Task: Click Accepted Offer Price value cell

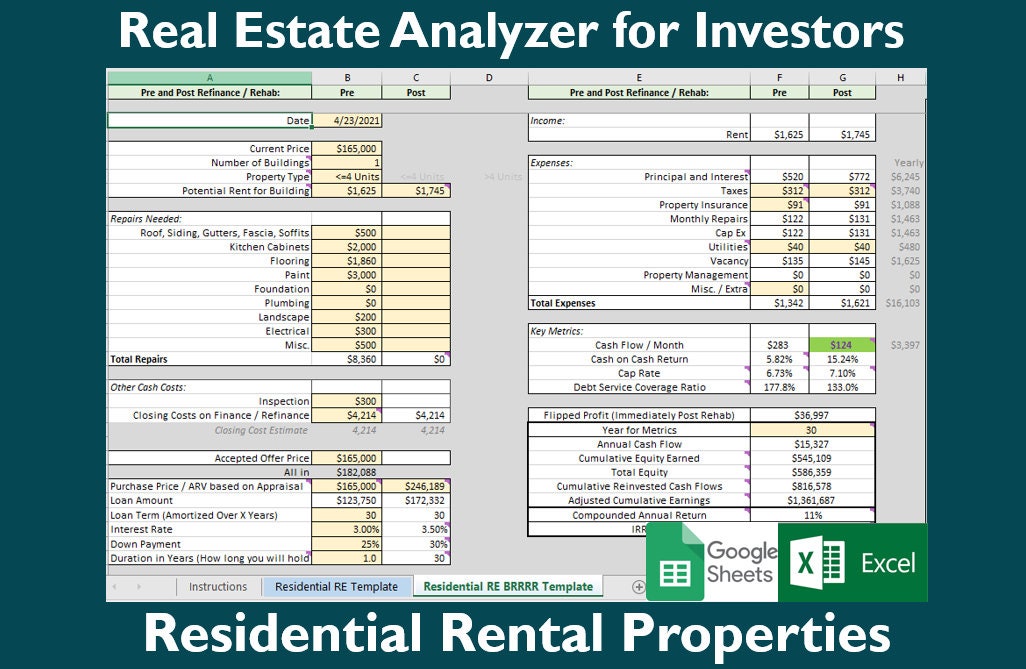Action: (x=347, y=458)
